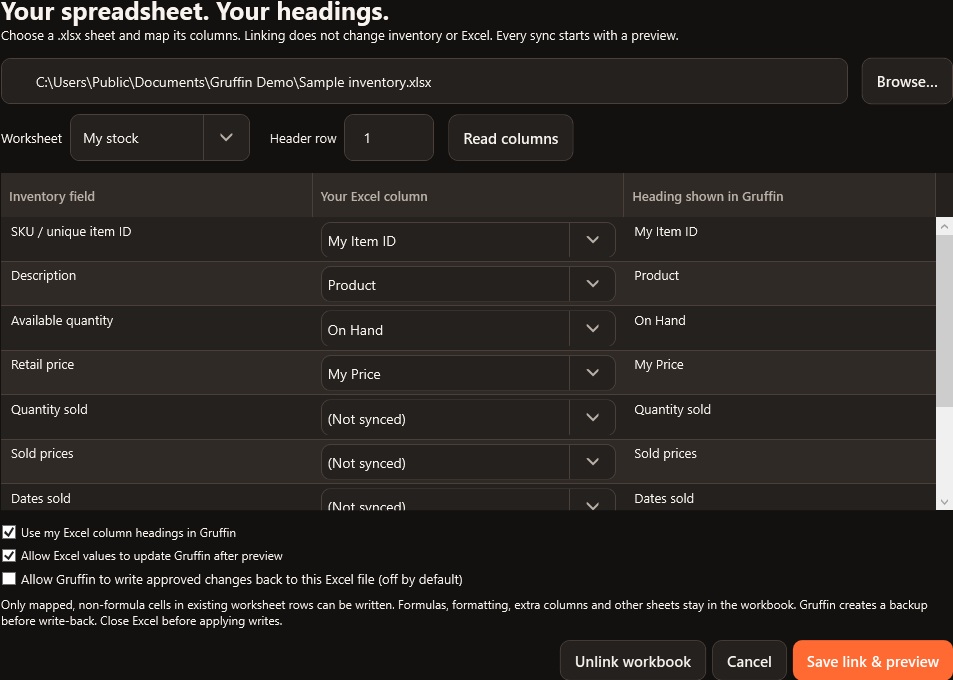The height and width of the screenshot is (680, 953).
Task: Click the mapping table vertical scrollbar thumb
Action: (x=944, y=321)
